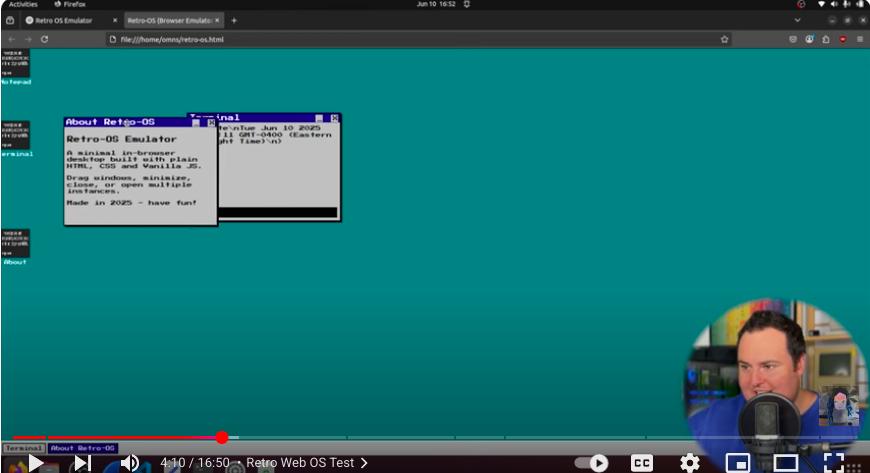Expand the 'Retro Web OS Test' chapter chevron
The height and width of the screenshot is (473, 870).
coord(364,462)
